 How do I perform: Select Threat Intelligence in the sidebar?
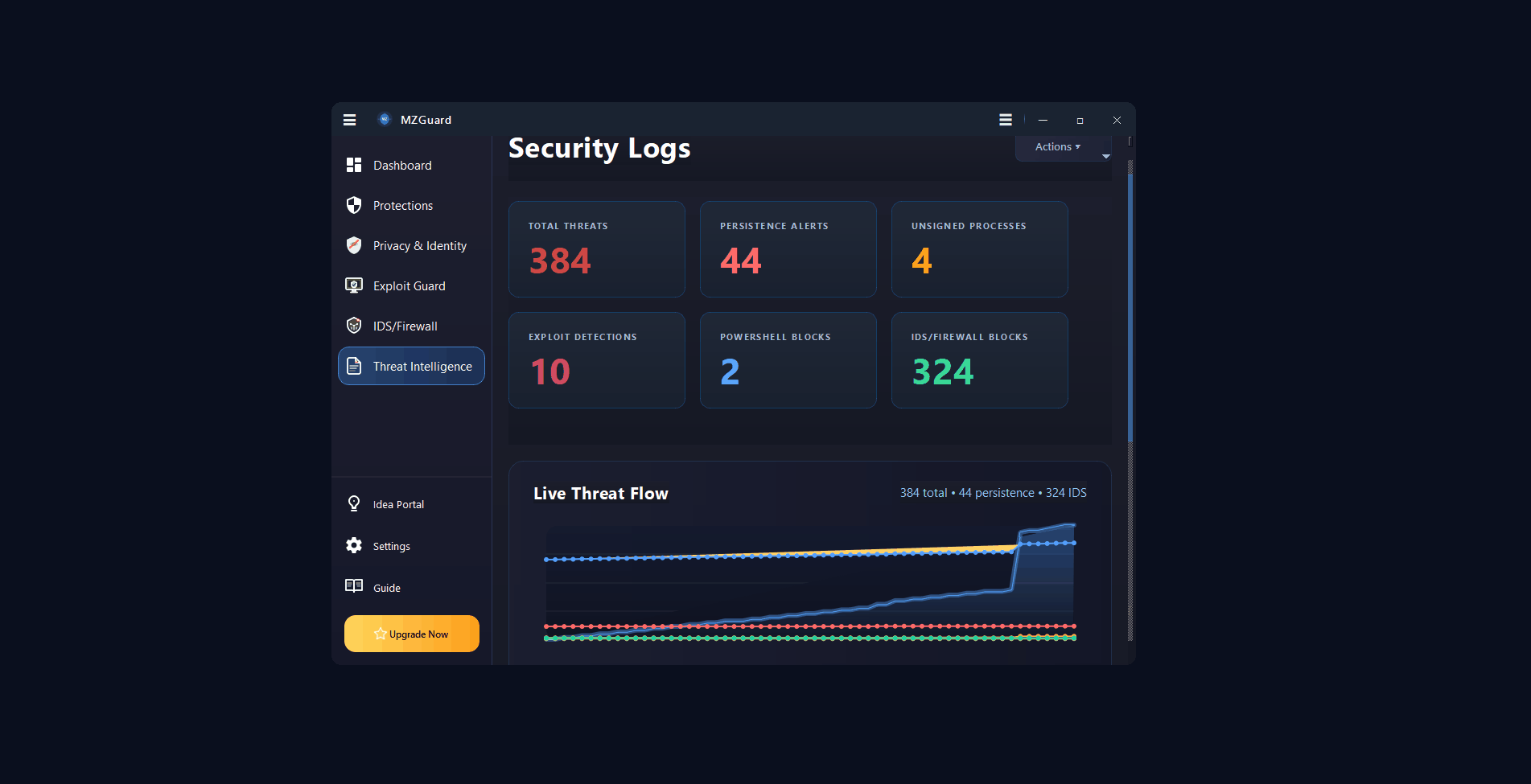tap(411, 366)
